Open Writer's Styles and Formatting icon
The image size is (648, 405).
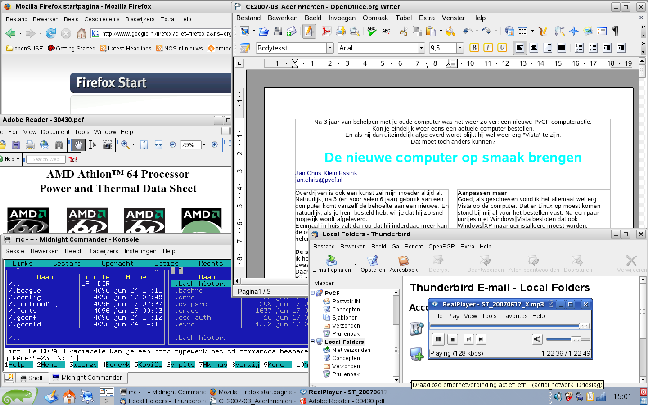click(x=245, y=48)
